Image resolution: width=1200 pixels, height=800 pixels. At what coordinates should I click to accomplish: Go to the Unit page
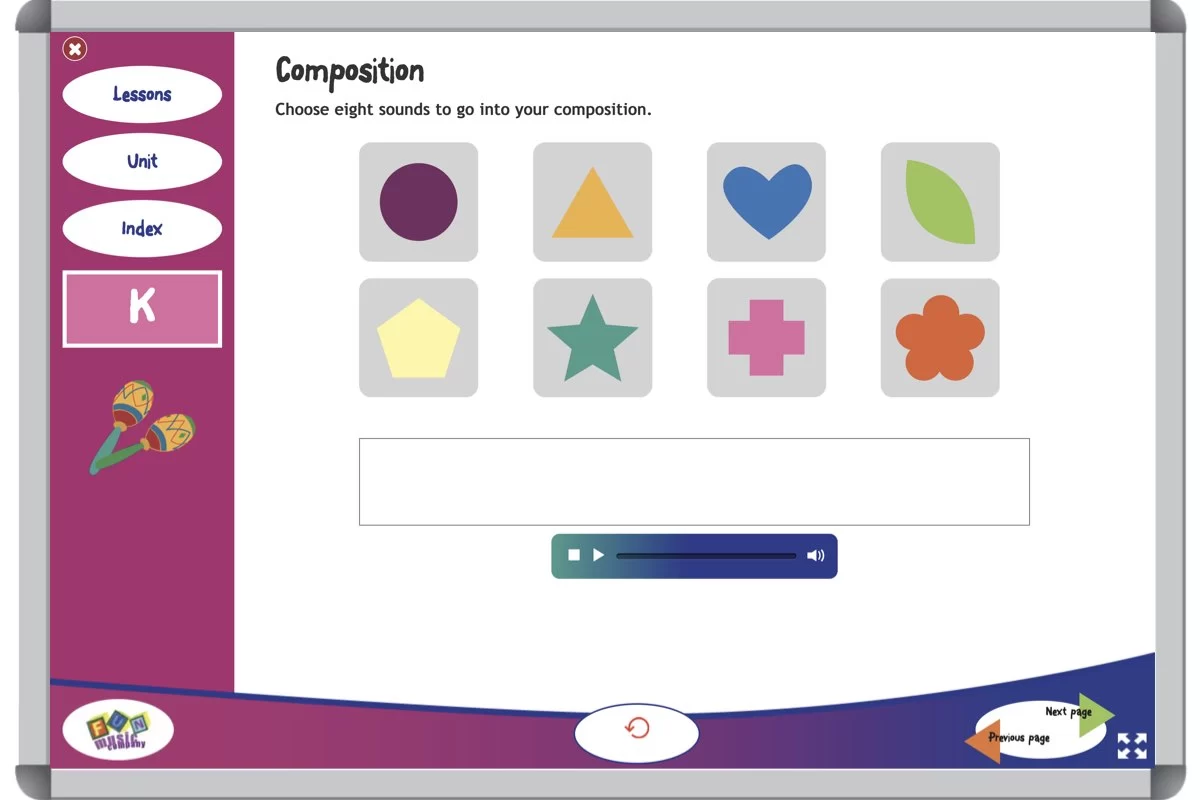142,161
